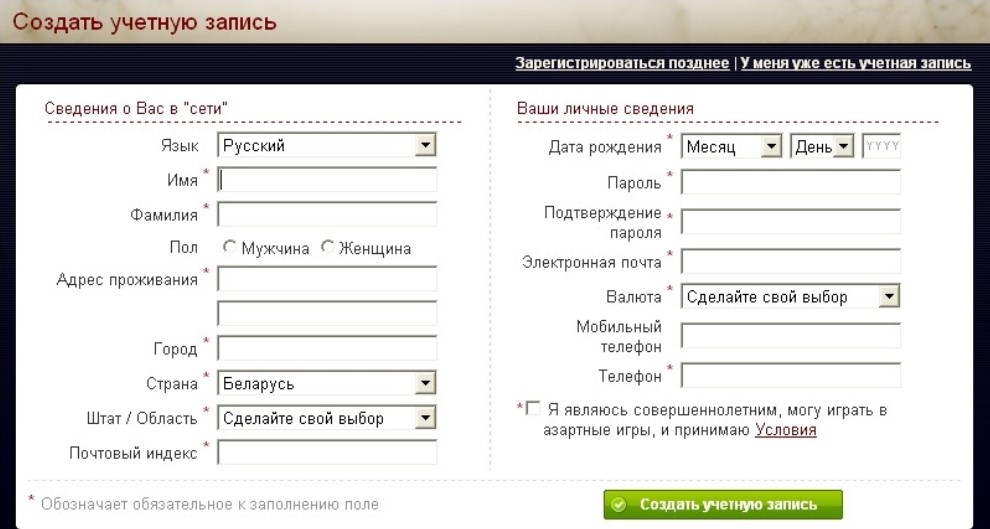
Task: Open the Условия terms link
Action: tap(786, 431)
